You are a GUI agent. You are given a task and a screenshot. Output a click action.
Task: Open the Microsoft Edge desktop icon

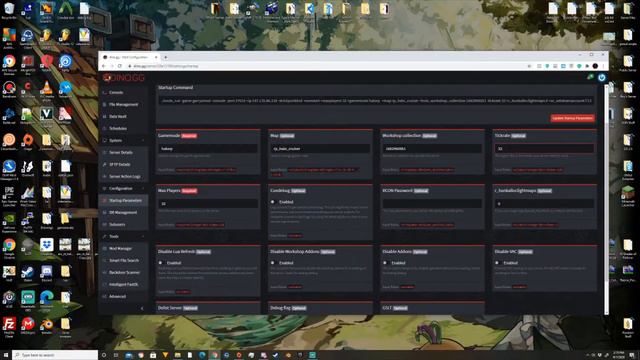click(x=47, y=299)
